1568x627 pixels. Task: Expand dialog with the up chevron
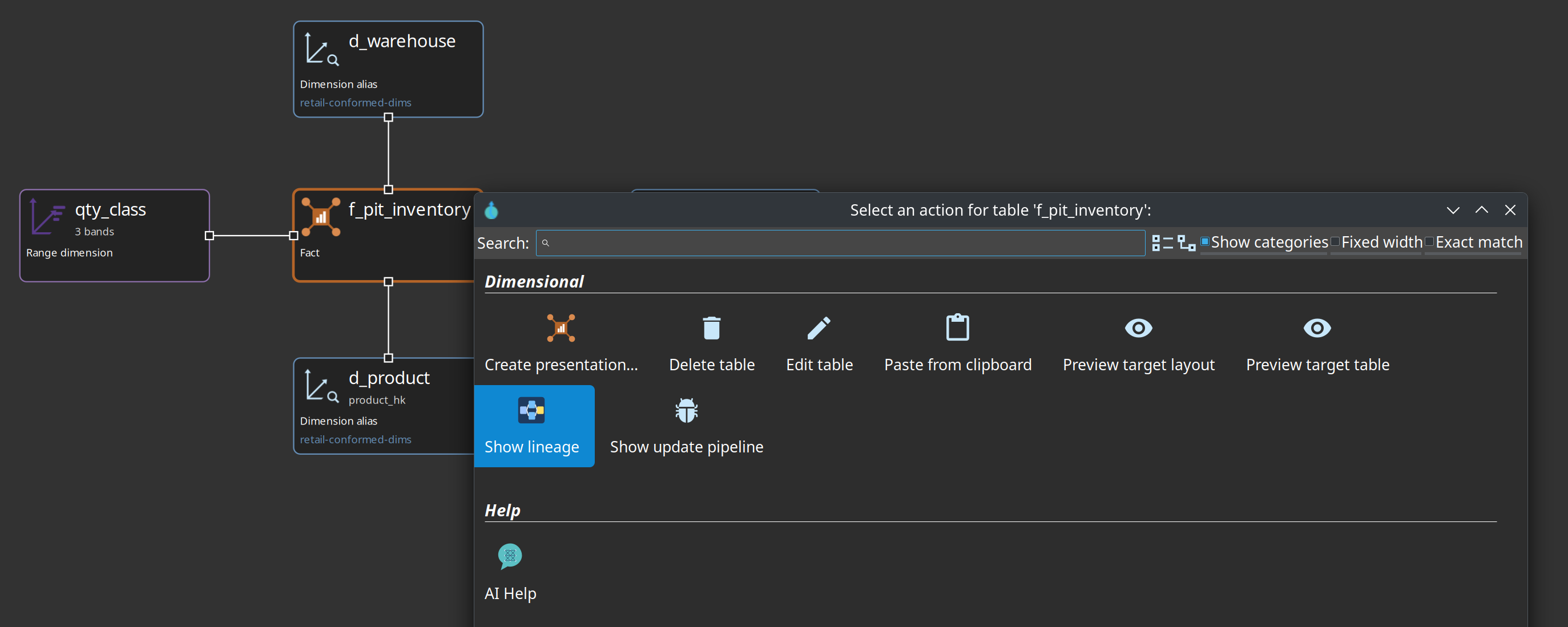pyautogui.click(x=1481, y=210)
